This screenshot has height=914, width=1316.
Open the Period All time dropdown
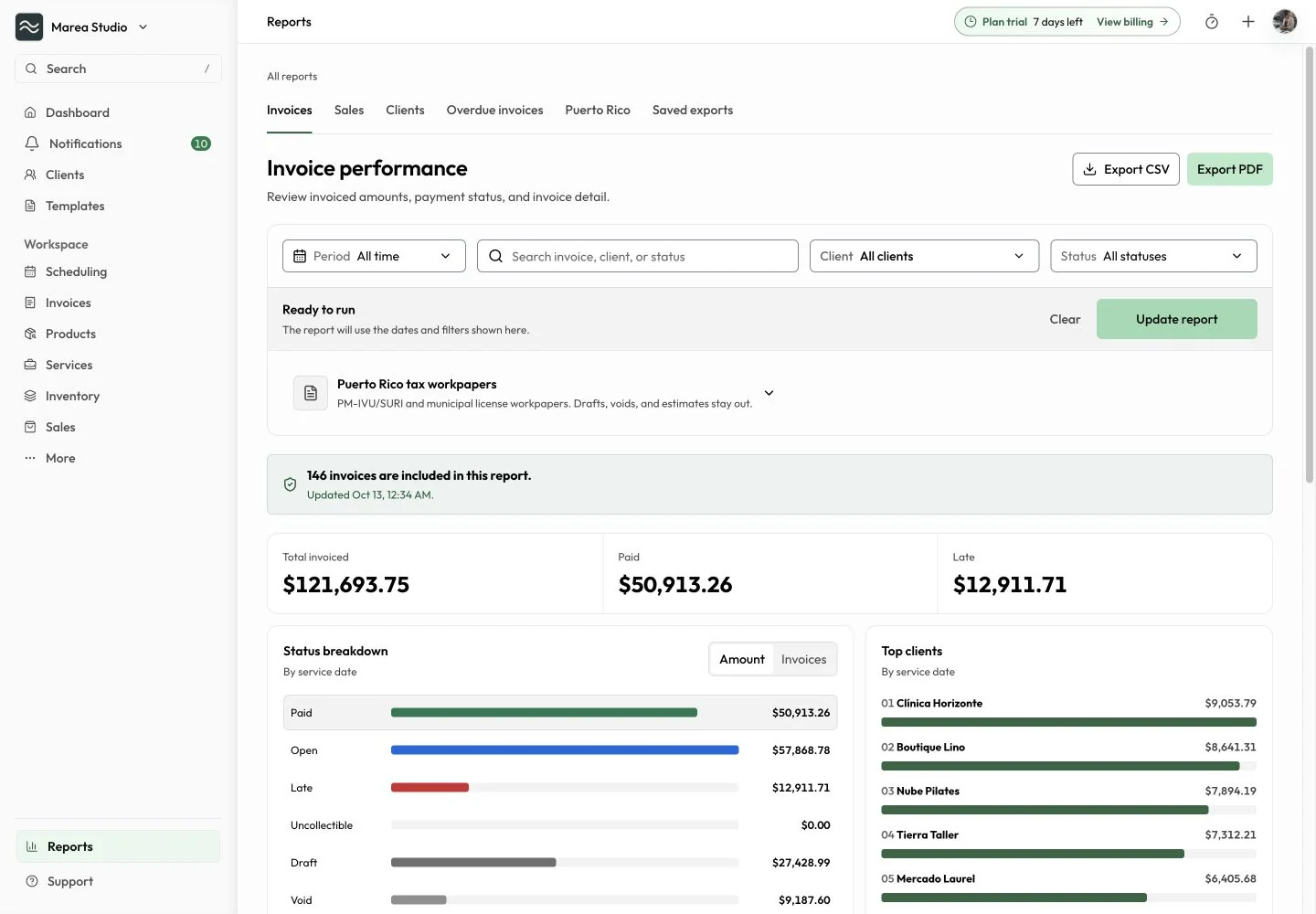click(374, 256)
